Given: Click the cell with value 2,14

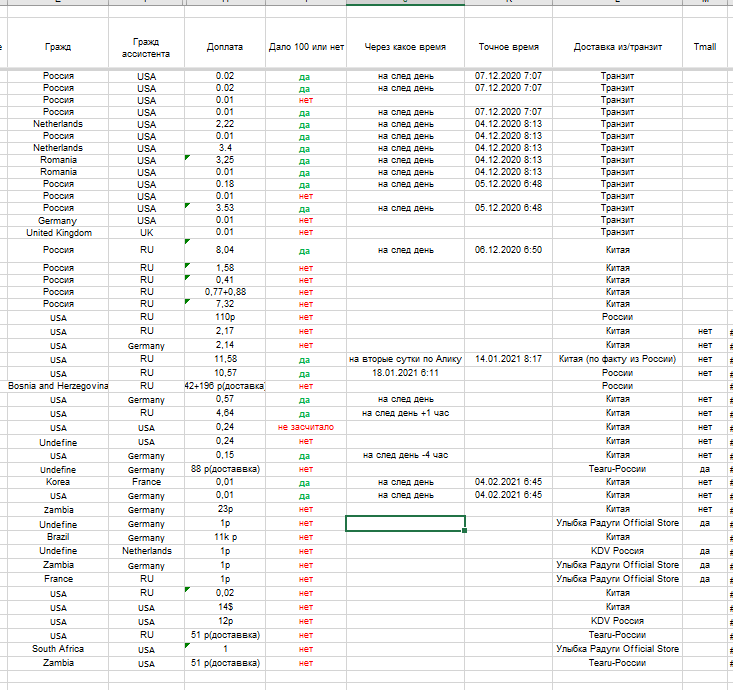Looking at the screenshot, I should pyautogui.click(x=225, y=345).
